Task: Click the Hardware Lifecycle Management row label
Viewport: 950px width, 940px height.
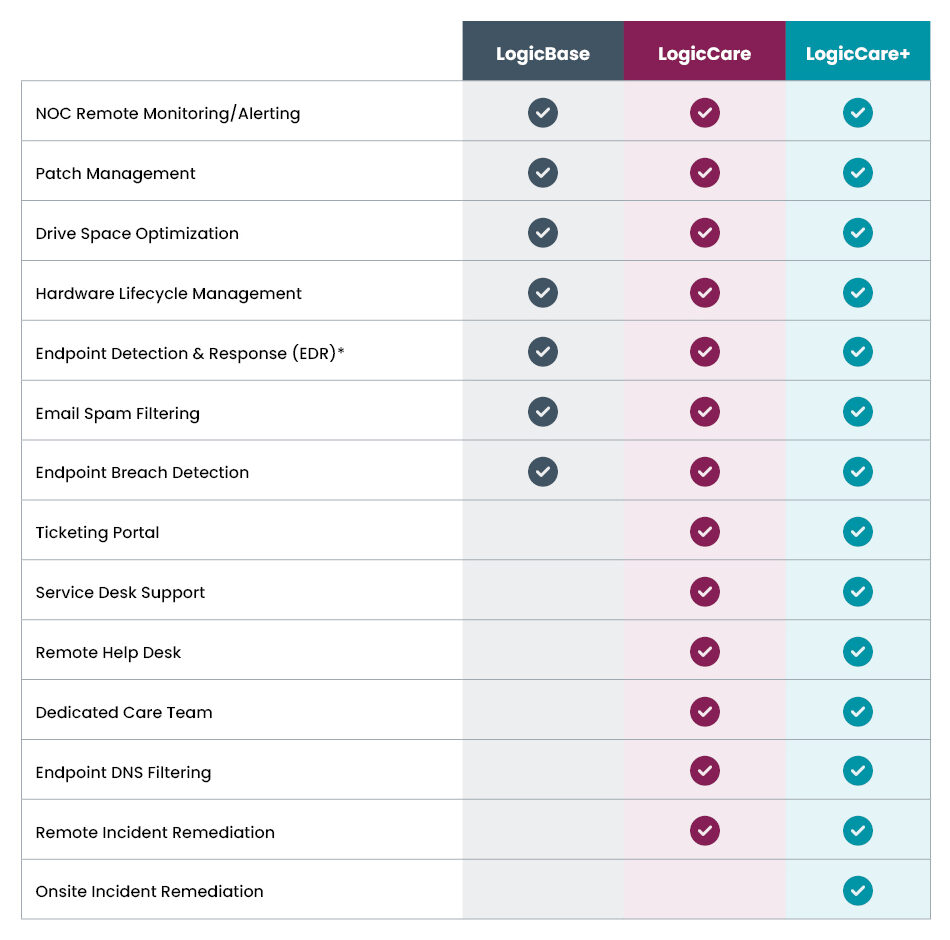Action: (168, 293)
